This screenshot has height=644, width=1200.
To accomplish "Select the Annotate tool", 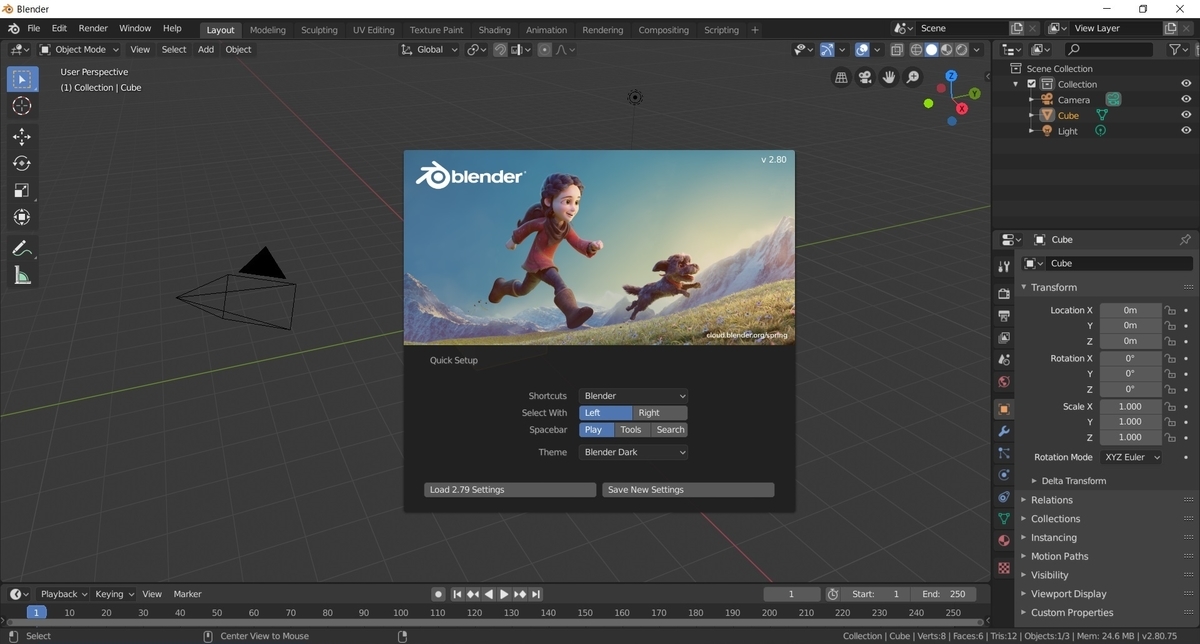I will [x=22, y=248].
